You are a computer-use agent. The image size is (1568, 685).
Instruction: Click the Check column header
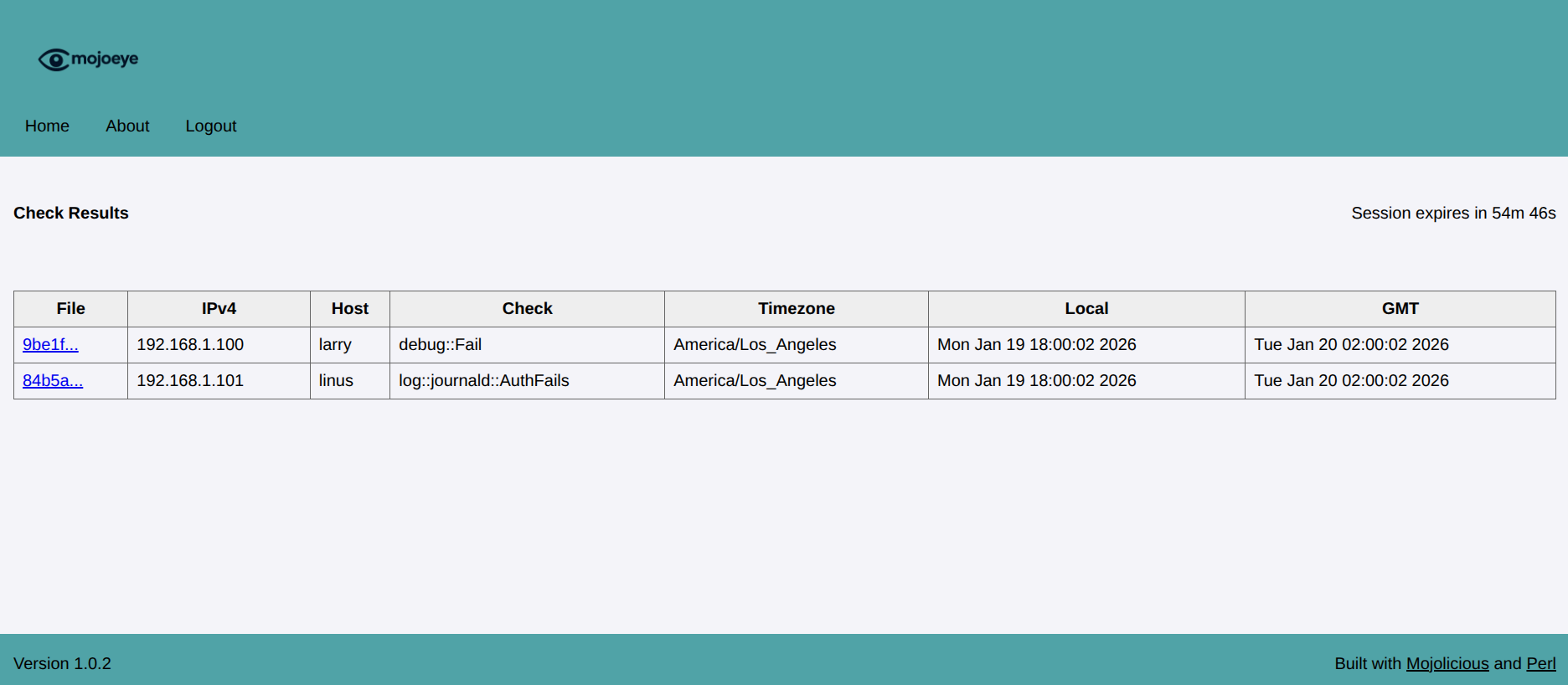click(x=527, y=308)
